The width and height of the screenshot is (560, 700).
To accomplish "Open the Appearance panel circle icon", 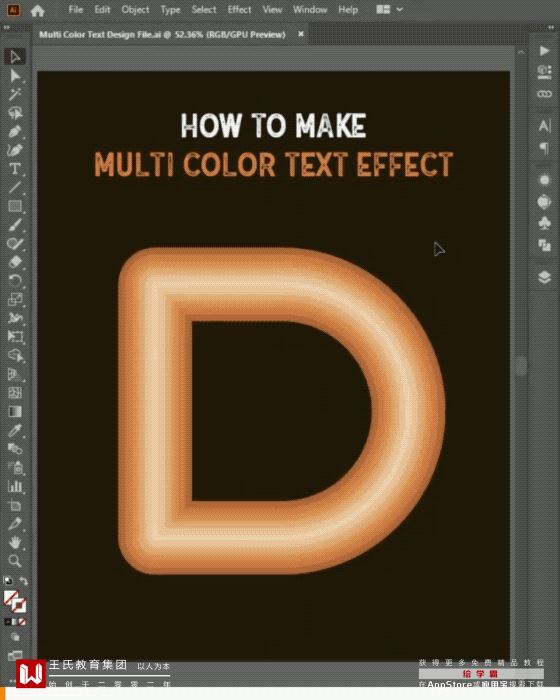I will click(x=544, y=180).
